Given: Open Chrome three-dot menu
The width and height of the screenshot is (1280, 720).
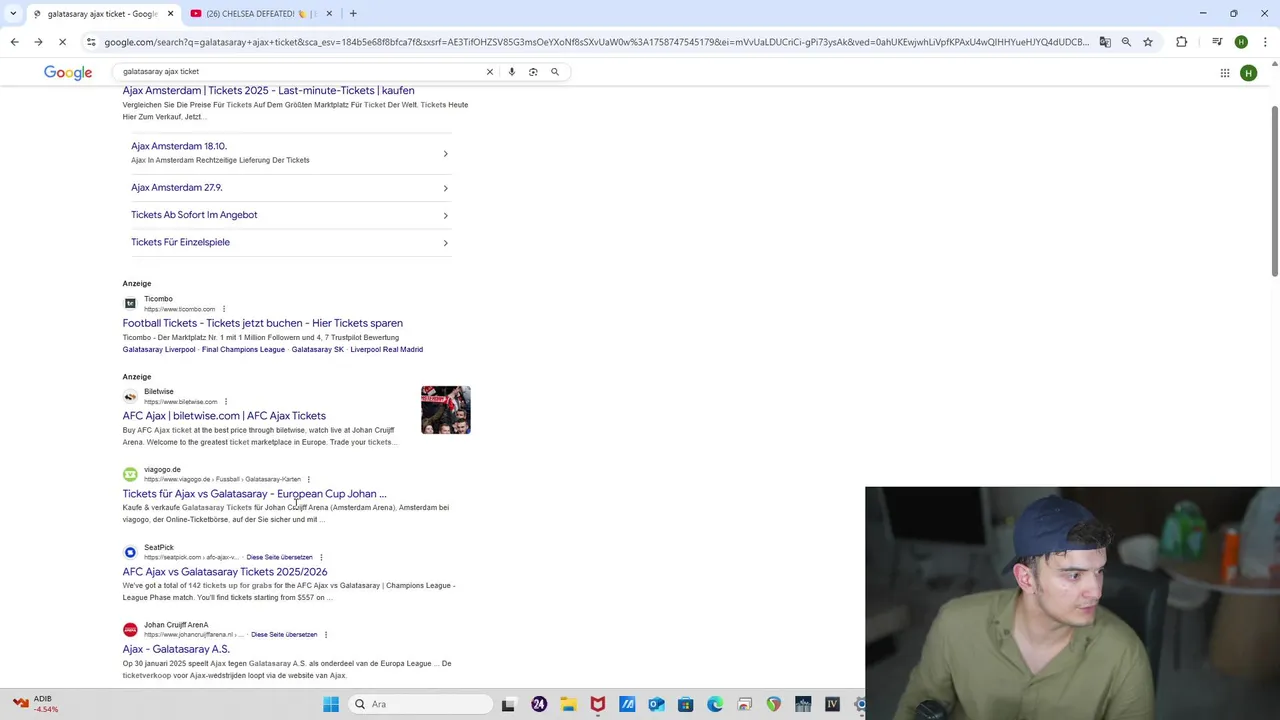Looking at the screenshot, I should point(1265,42).
